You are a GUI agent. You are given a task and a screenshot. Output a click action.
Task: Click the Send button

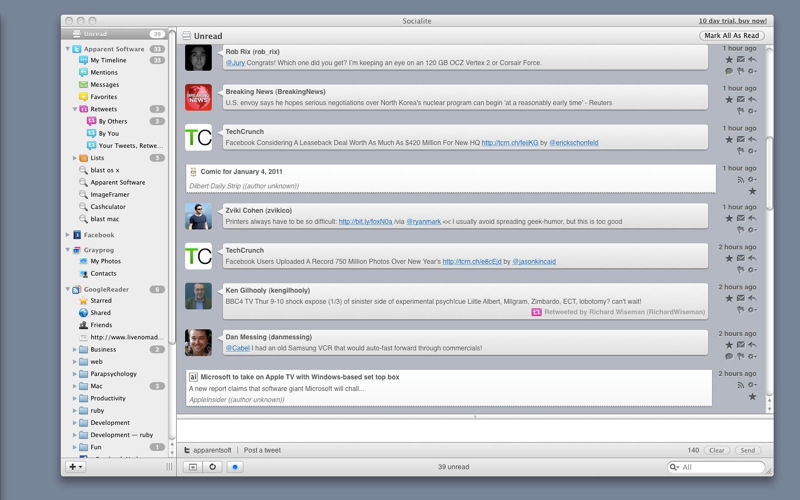tap(747, 451)
